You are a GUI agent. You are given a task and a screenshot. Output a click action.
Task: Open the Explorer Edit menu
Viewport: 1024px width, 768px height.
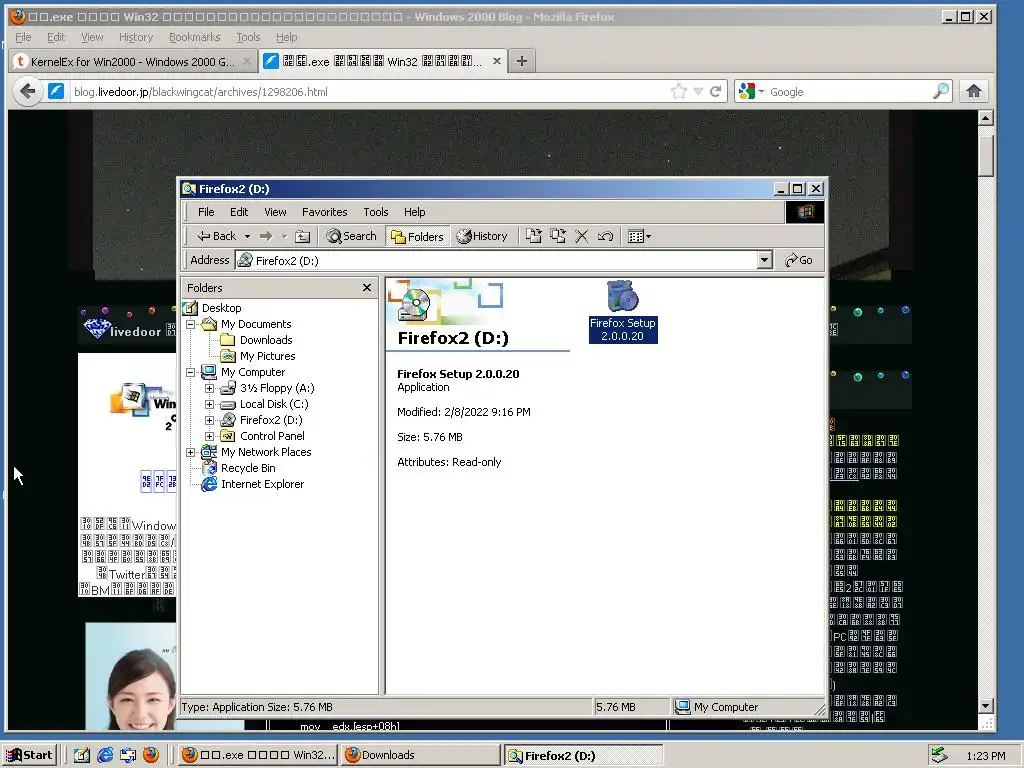click(x=239, y=212)
